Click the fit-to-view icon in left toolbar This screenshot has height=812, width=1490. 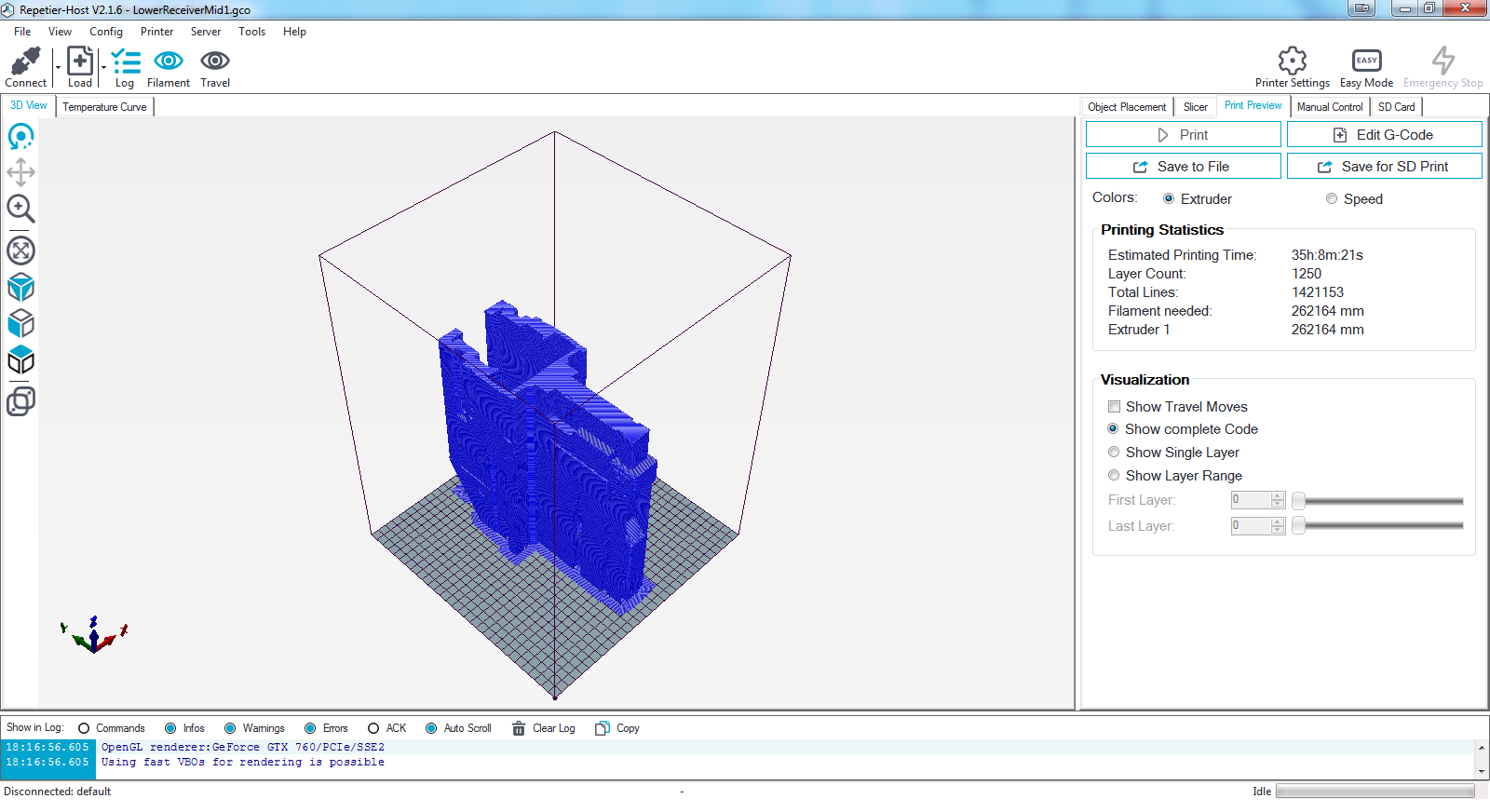tap(20, 250)
